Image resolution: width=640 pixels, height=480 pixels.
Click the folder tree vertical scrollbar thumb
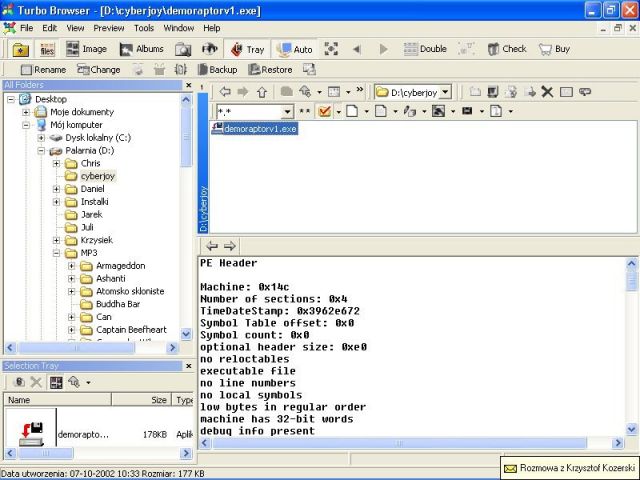click(x=186, y=137)
